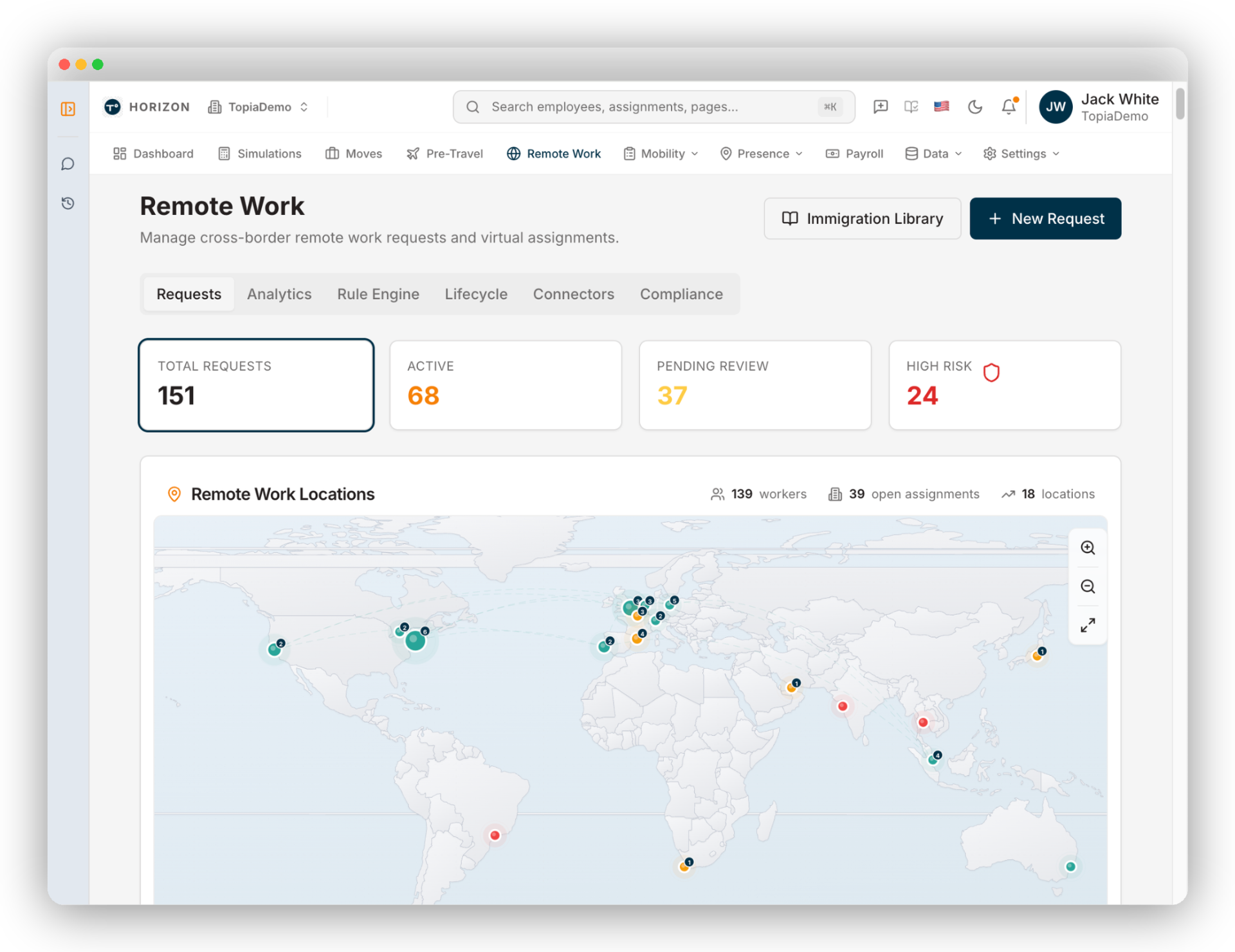
Task: Toggle the sidebar panel icon
Action: [68, 109]
